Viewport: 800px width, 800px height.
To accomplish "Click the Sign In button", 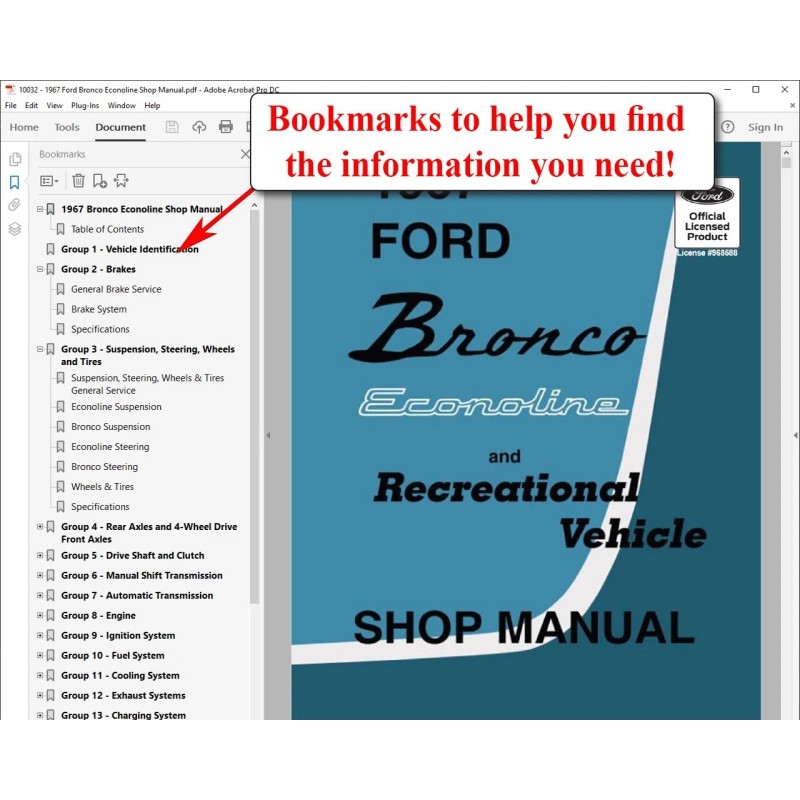I will pyautogui.click(x=765, y=127).
